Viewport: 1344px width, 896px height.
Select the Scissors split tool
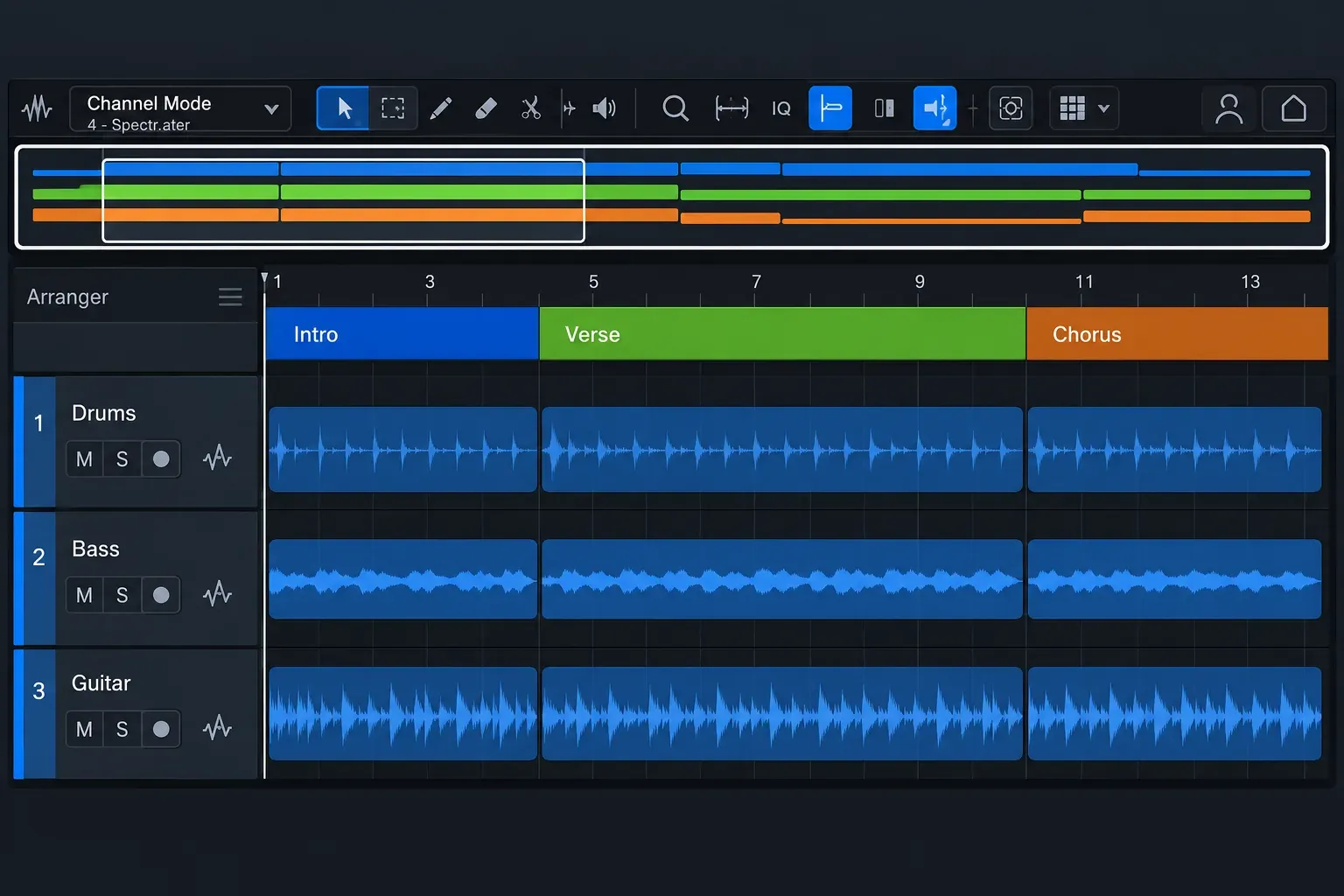pyautogui.click(x=531, y=108)
